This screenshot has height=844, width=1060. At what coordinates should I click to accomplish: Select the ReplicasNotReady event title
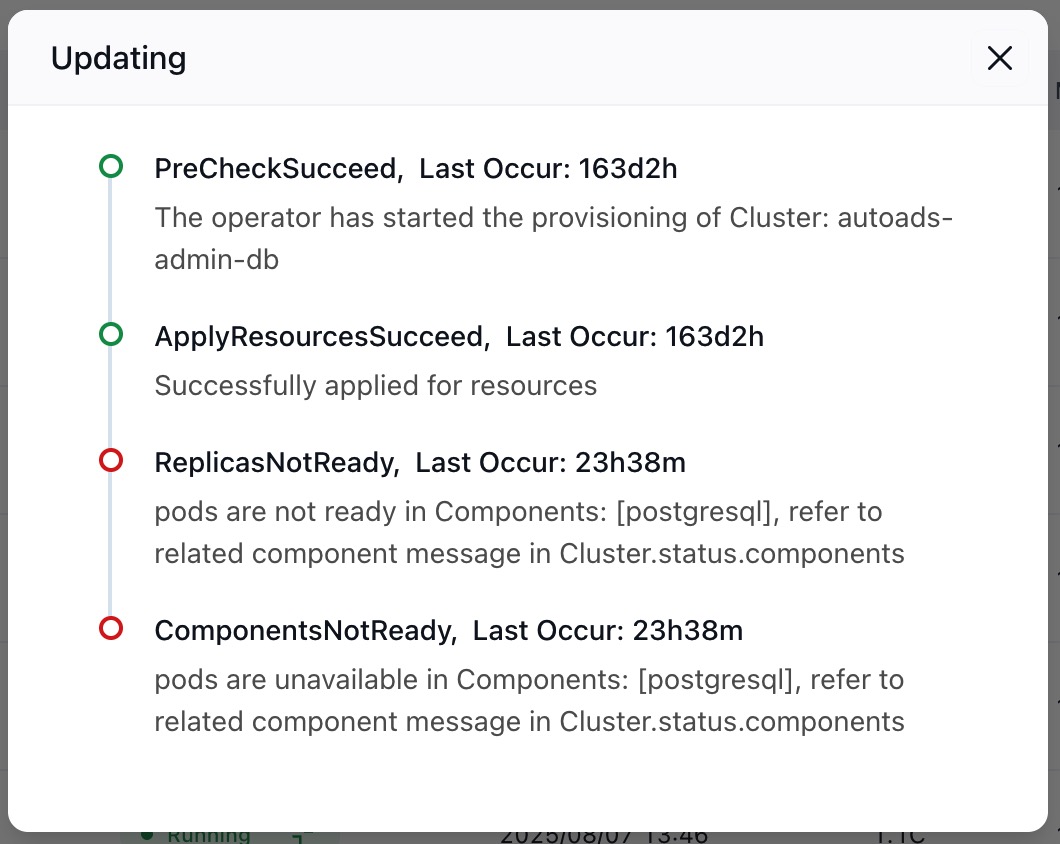tap(274, 463)
